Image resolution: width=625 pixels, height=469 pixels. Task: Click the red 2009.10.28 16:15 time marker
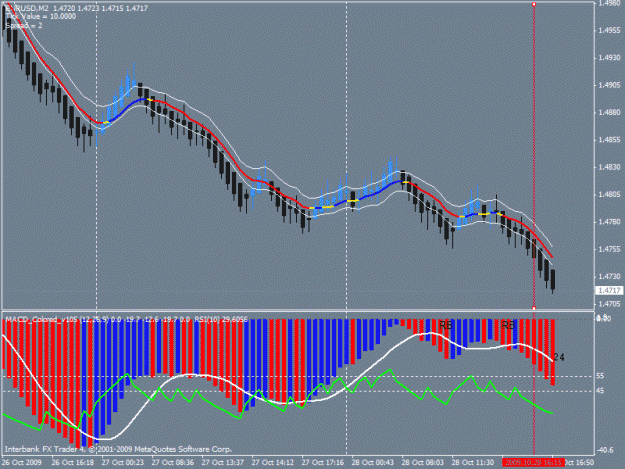pos(533,463)
